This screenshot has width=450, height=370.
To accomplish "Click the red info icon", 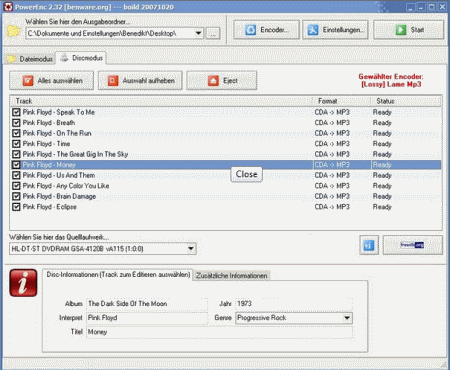I will (23, 283).
